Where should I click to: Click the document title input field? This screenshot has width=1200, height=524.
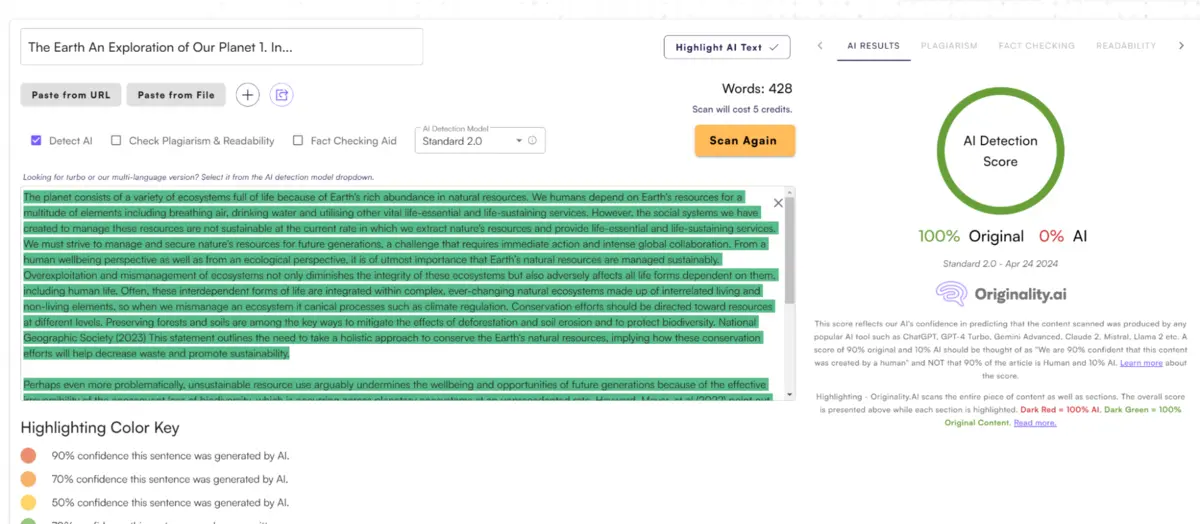coord(222,47)
